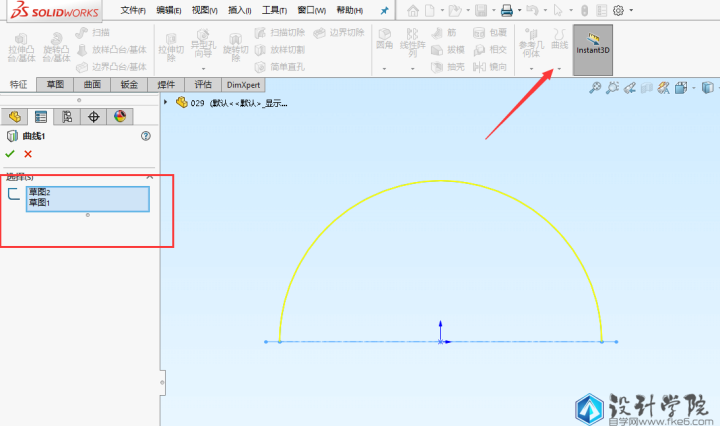Open the DimXpertManager crosshair tab

[94, 117]
